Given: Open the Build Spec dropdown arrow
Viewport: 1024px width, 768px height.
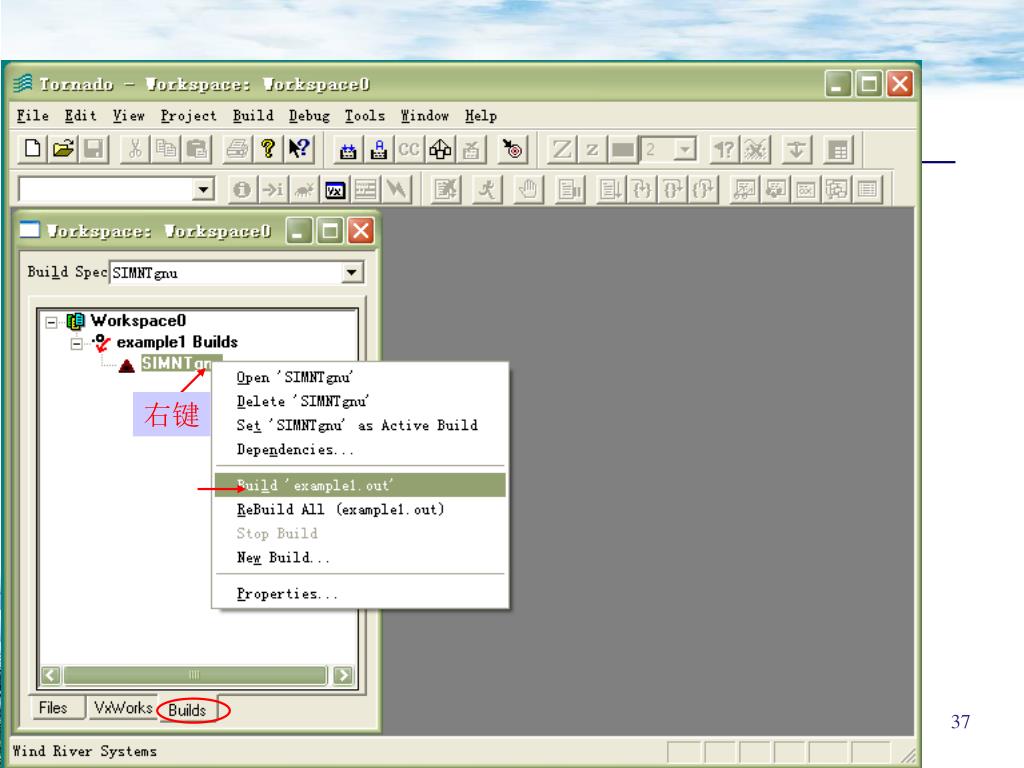Looking at the screenshot, I should pyautogui.click(x=352, y=272).
